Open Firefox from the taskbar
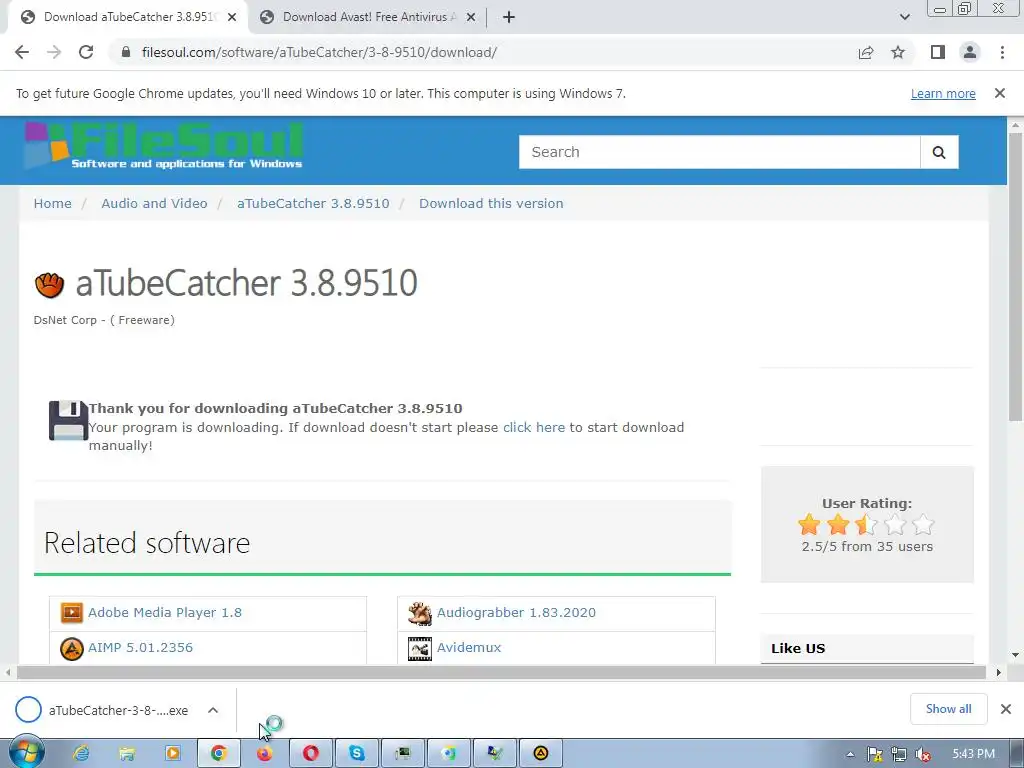The width and height of the screenshot is (1024, 768). [x=264, y=754]
